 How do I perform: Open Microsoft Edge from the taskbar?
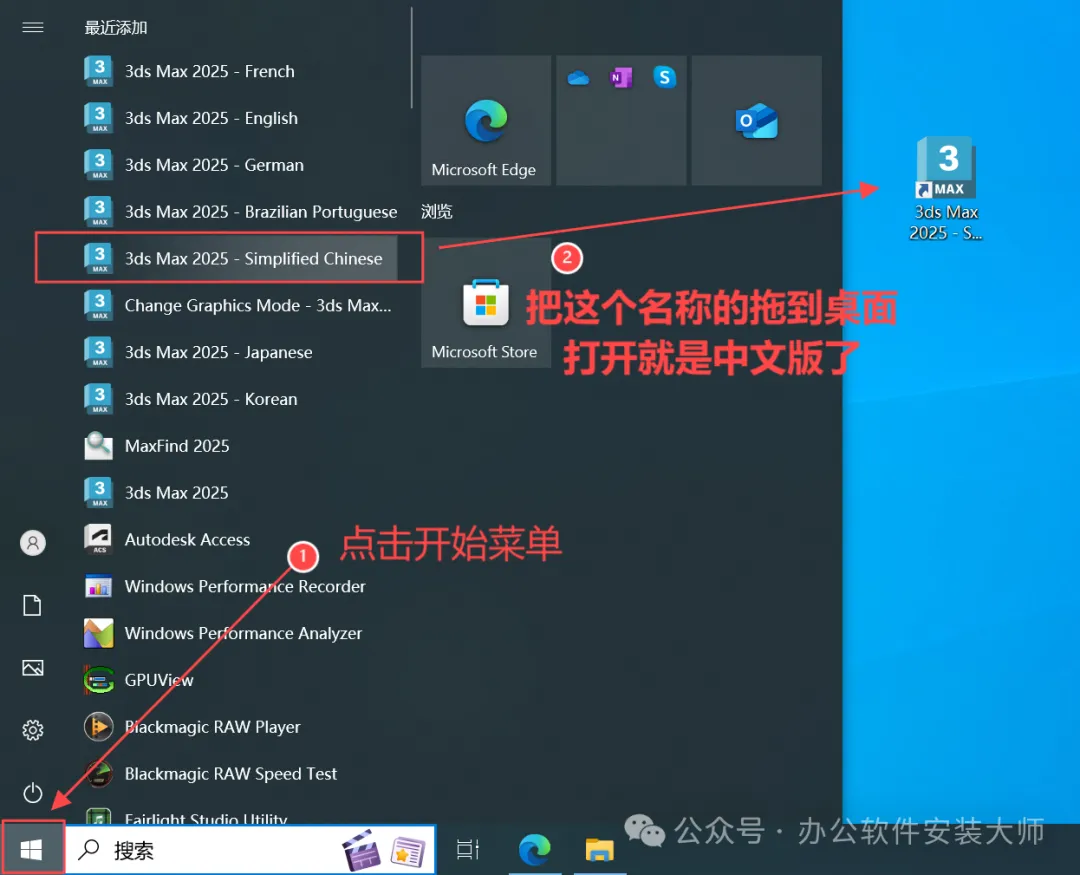point(534,850)
